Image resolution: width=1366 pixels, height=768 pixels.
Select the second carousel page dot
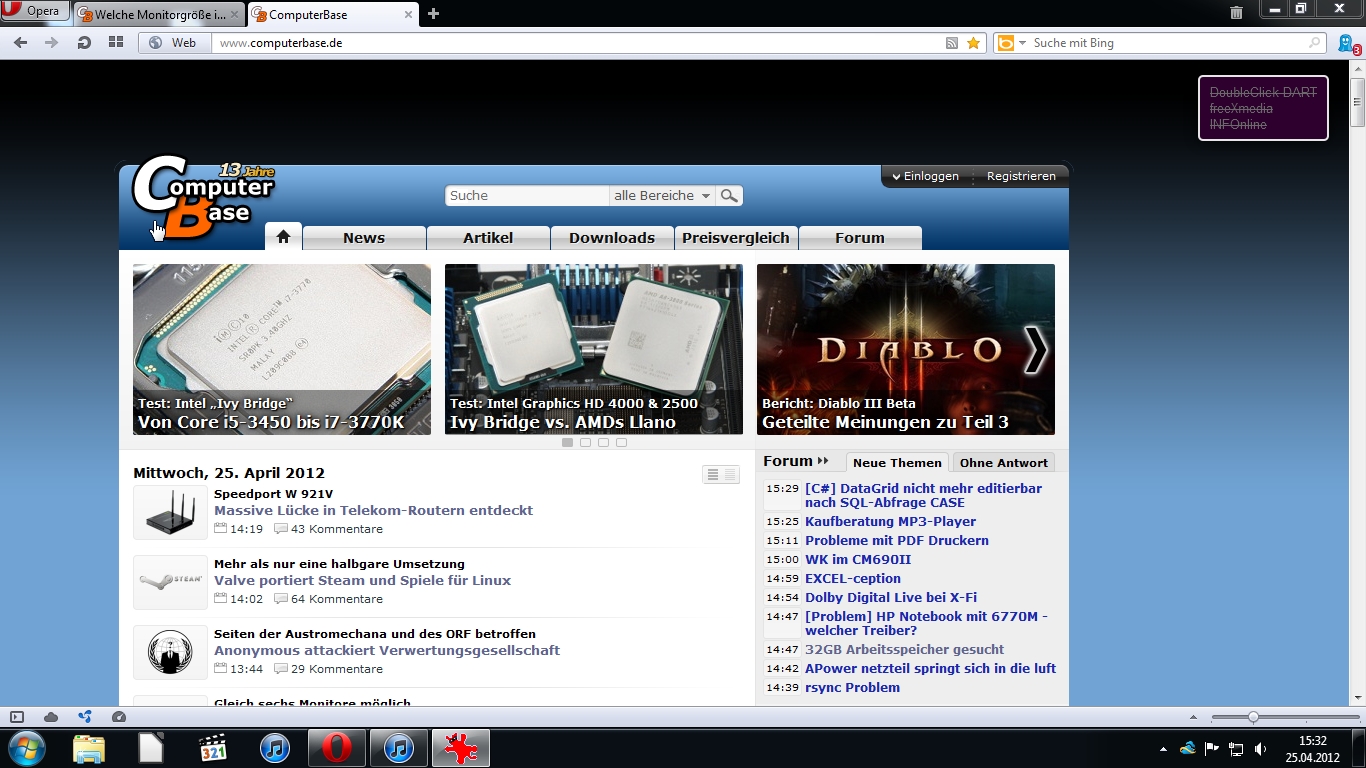tap(586, 442)
